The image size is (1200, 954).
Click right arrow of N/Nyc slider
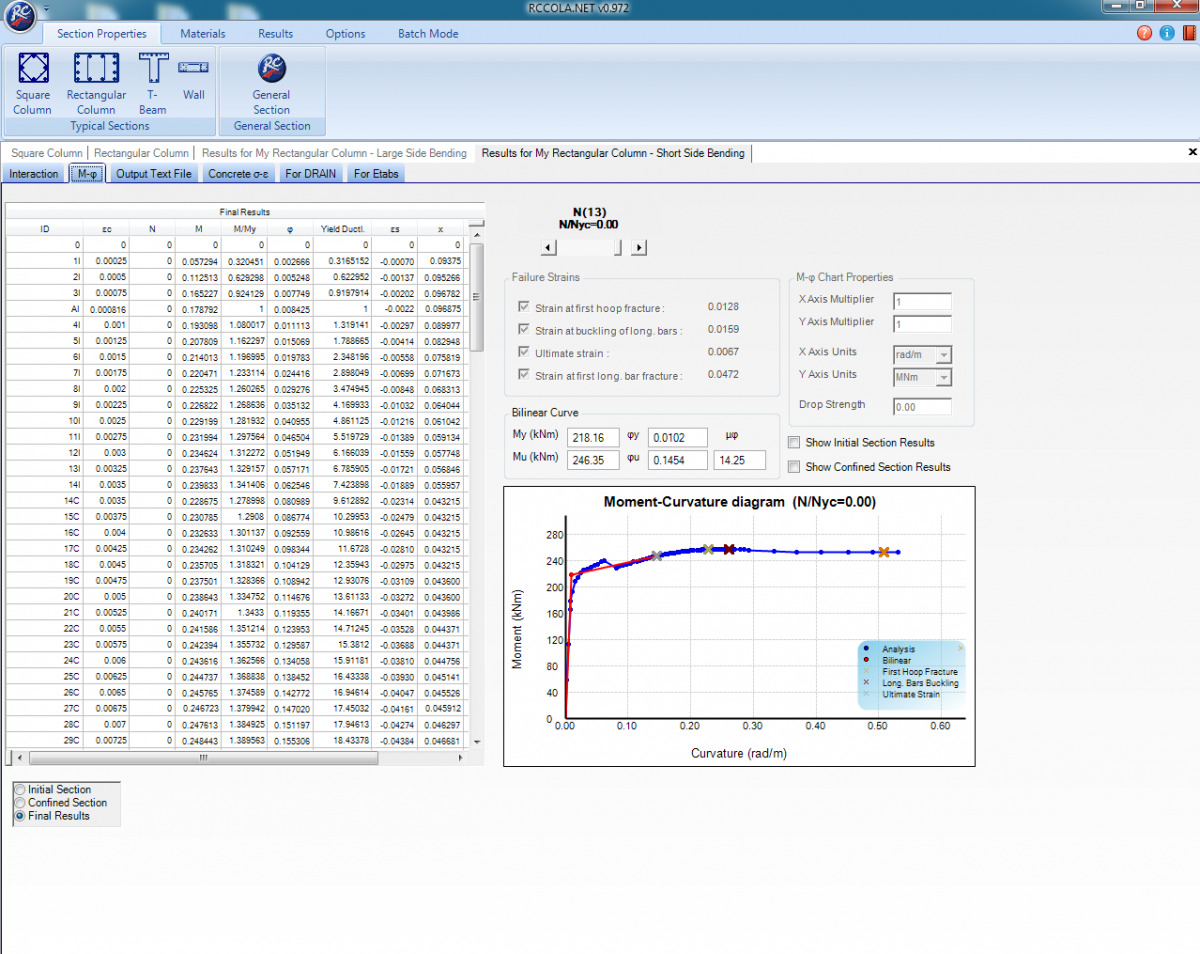[639, 248]
